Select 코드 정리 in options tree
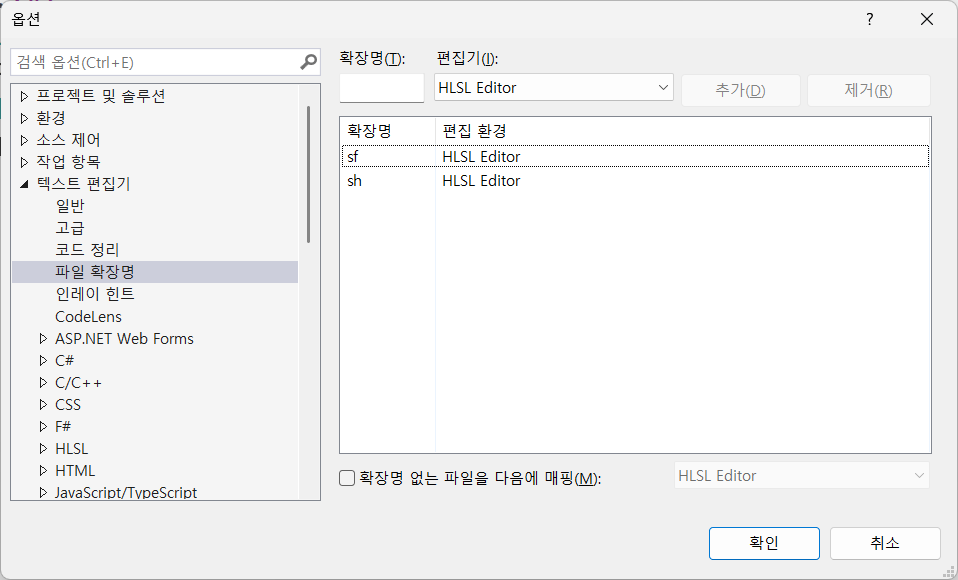 87,250
